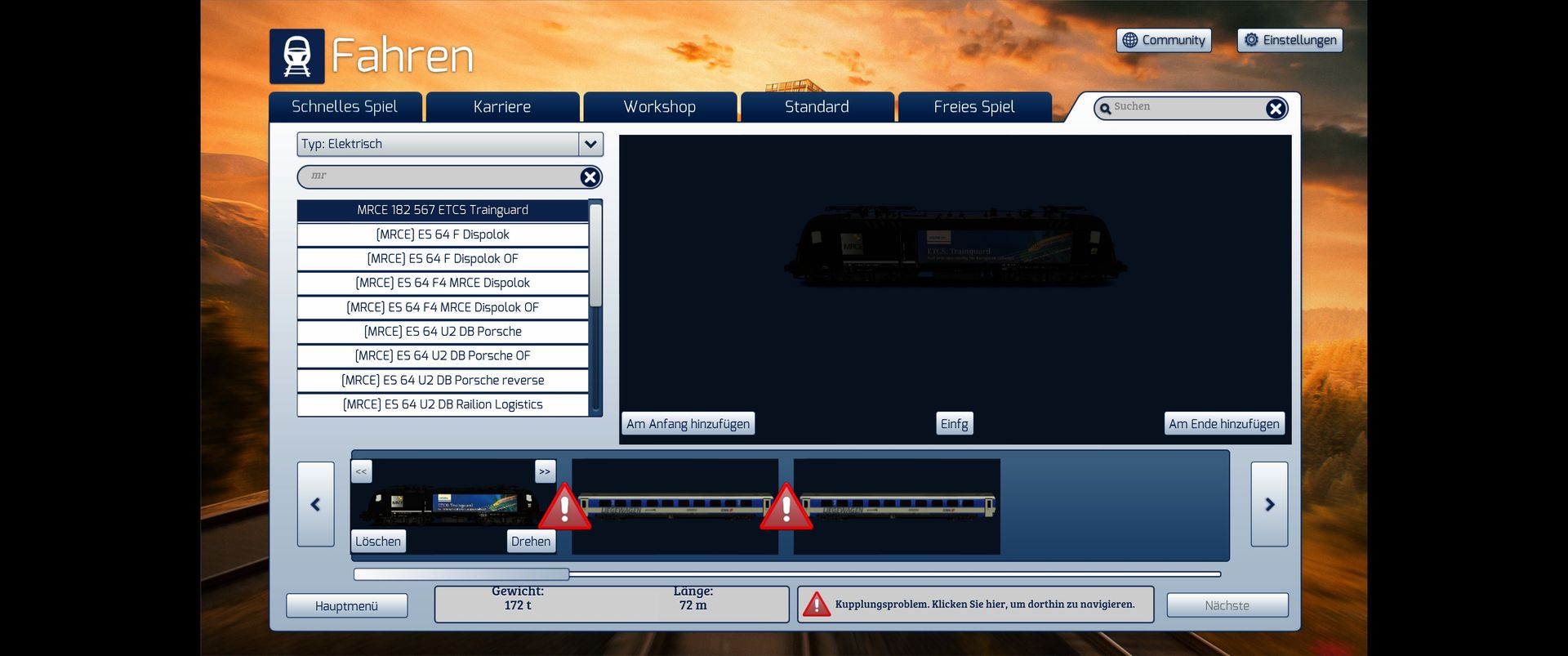Image resolution: width=1568 pixels, height=656 pixels.
Task: Click the Einfg insert button
Action: [954, 424]
